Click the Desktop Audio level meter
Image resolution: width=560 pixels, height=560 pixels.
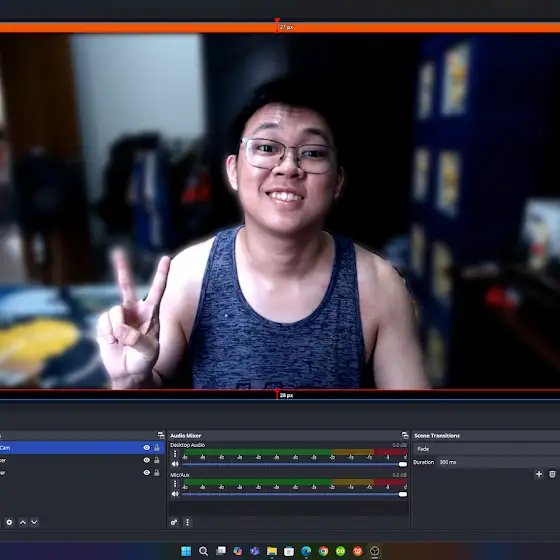tap(295, 452)
